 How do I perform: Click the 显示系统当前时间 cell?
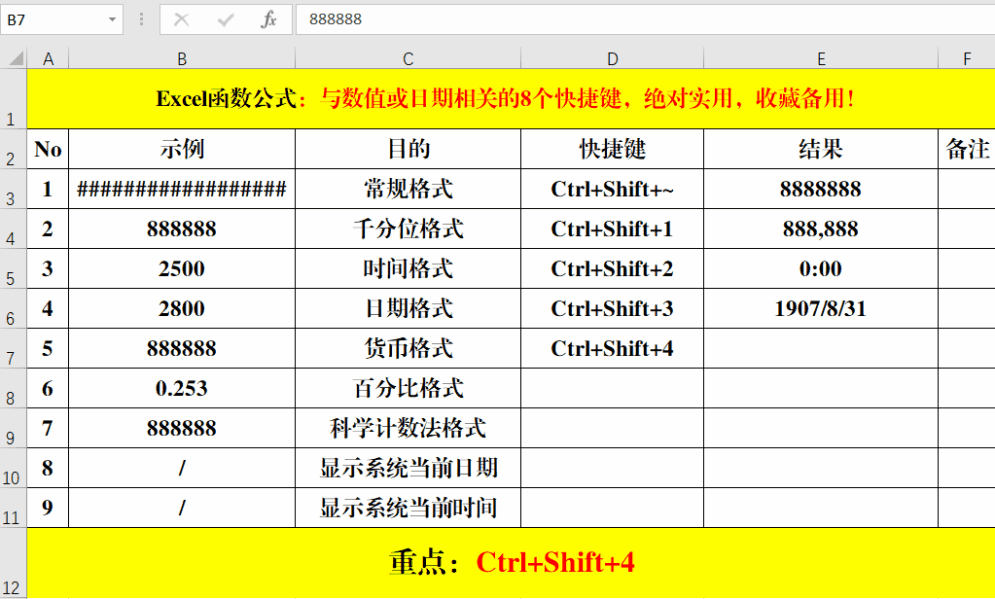(408, 508)
